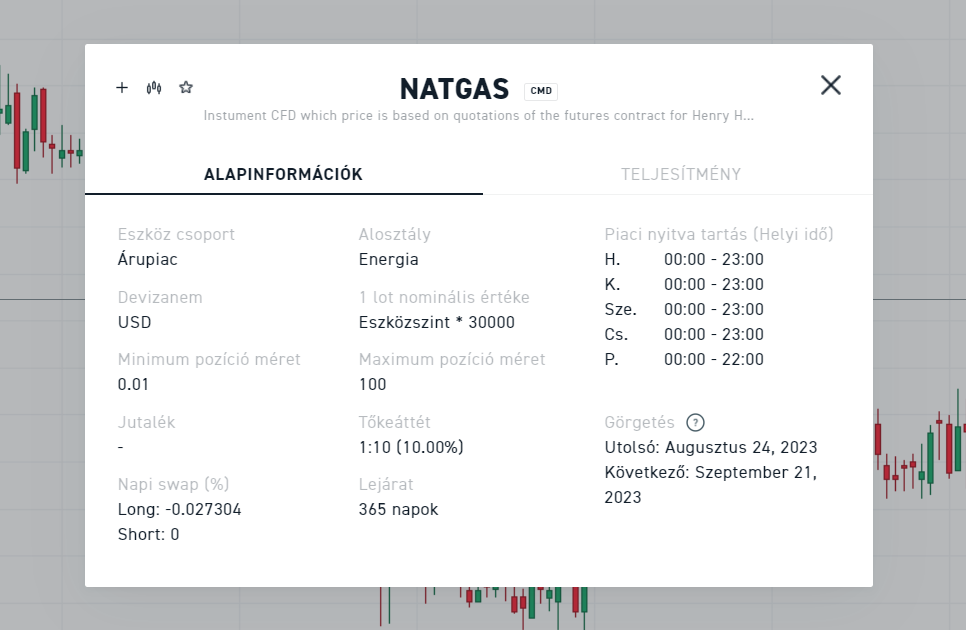The image size is (966, 630).
Task: Click the NATGAS title
Action: 455,89
